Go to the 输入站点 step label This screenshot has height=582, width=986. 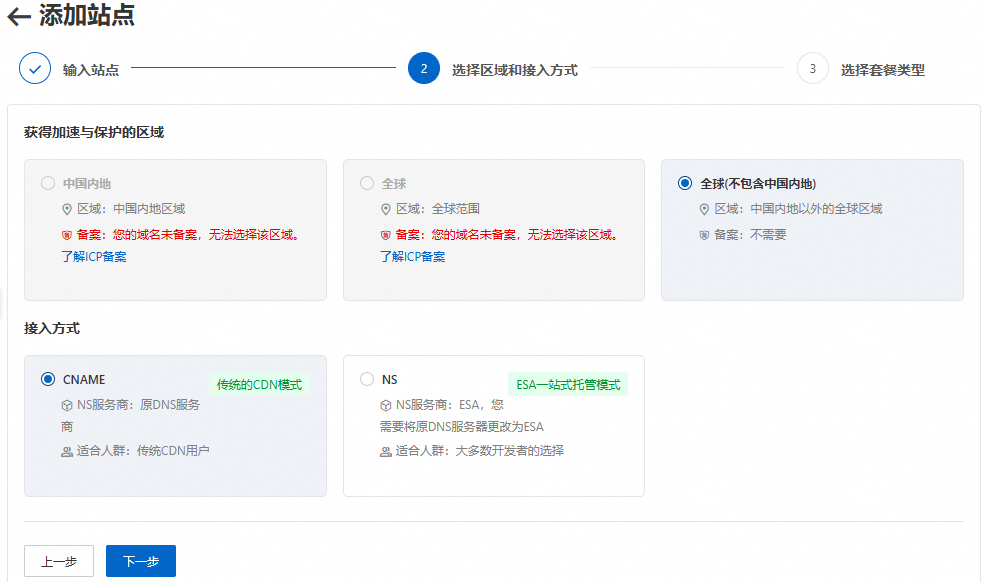click(91, 70)
